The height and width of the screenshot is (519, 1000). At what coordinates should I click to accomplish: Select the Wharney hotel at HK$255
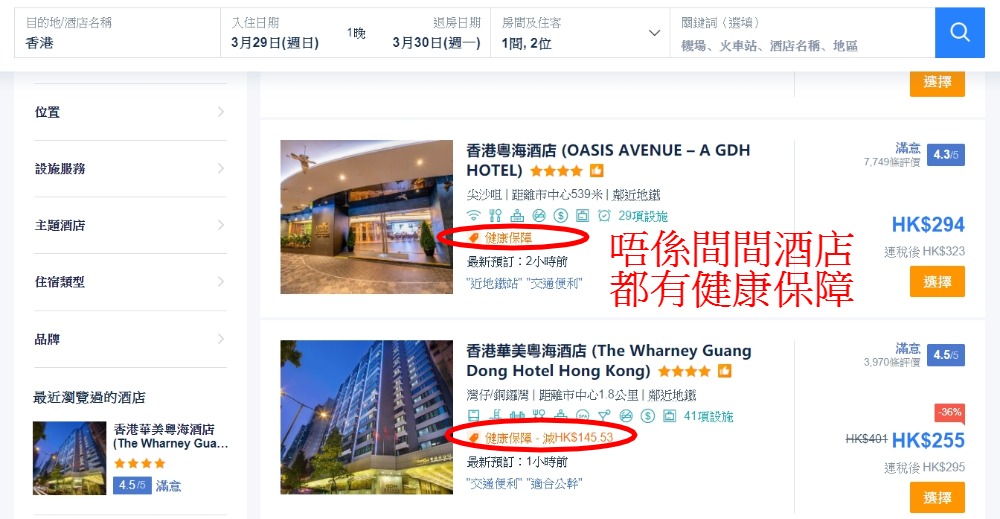tap(937, 497)
